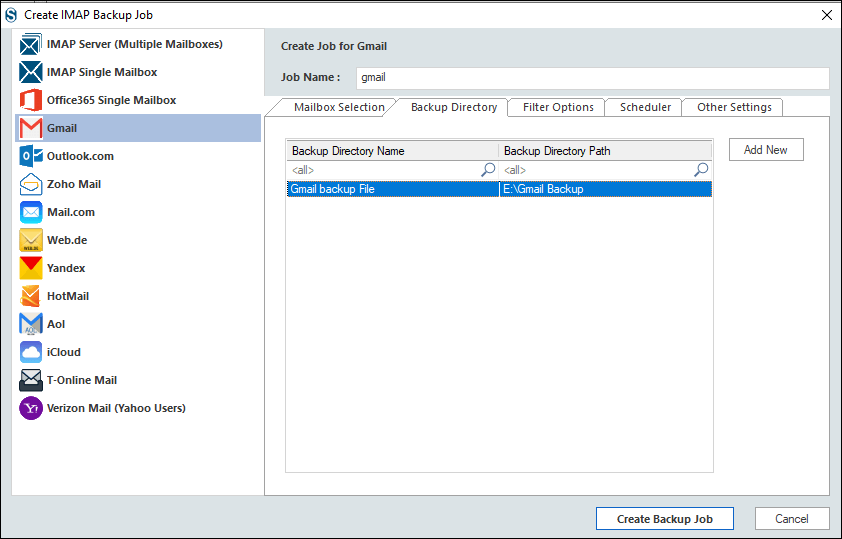Click search icon in Backup Directory Path filter

701,170
